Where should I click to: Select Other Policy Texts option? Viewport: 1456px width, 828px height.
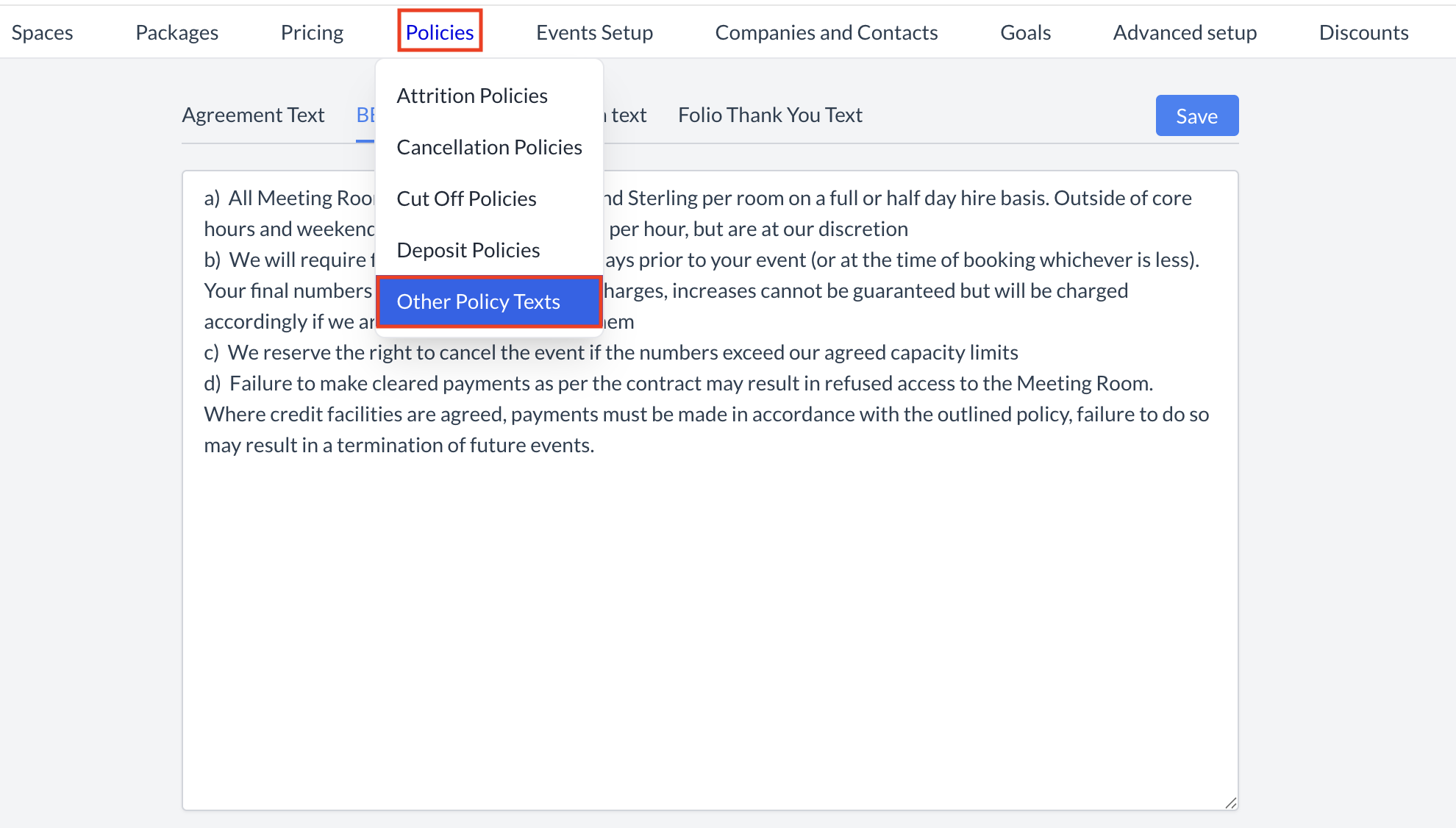tap(478, 301)
